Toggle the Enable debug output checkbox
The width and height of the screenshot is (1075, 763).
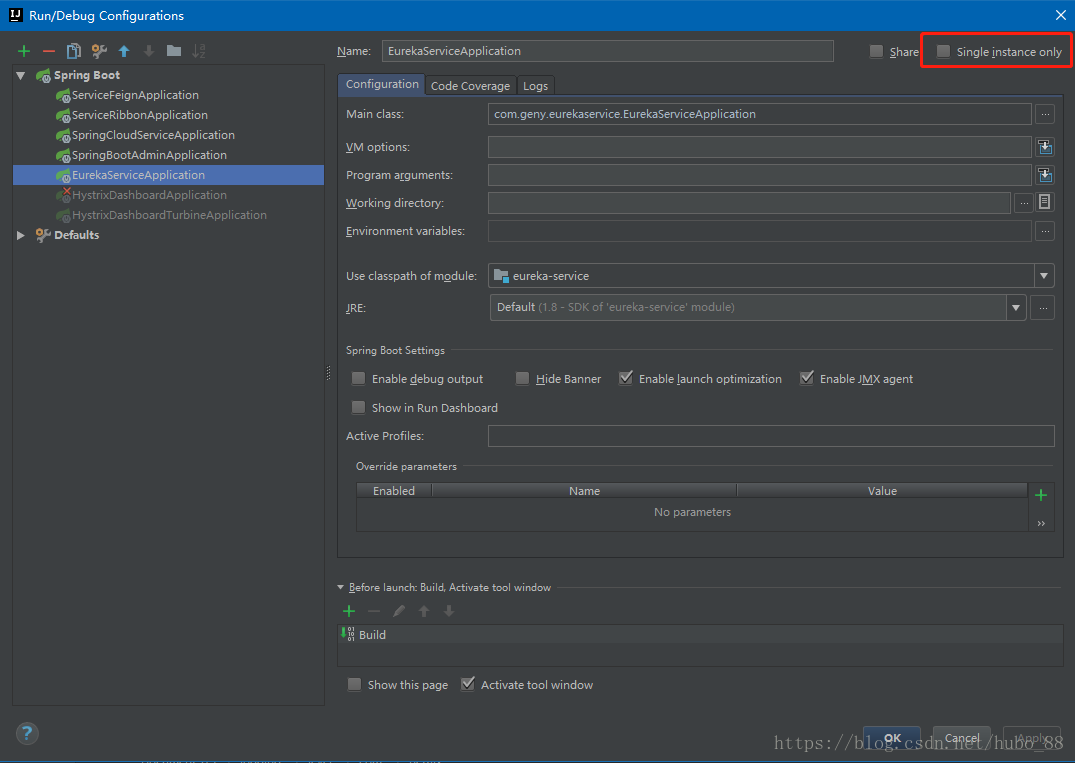pos(359,379)
